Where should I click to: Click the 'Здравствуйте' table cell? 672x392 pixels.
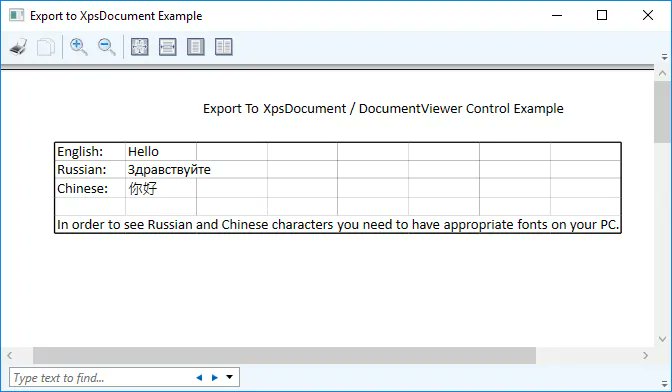point(169,170)
